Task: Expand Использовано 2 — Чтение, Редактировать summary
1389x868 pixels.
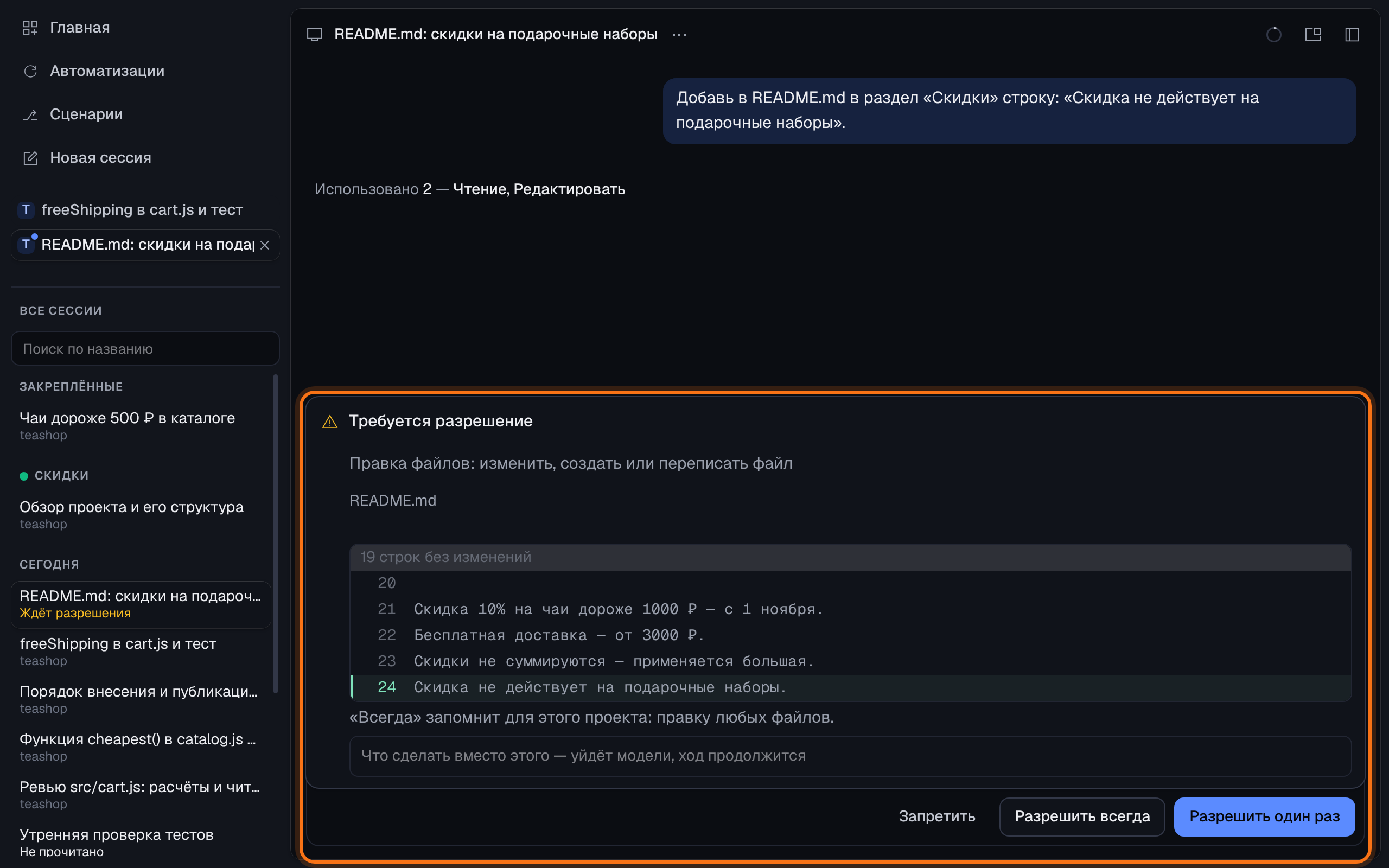Action: point(469,189)
